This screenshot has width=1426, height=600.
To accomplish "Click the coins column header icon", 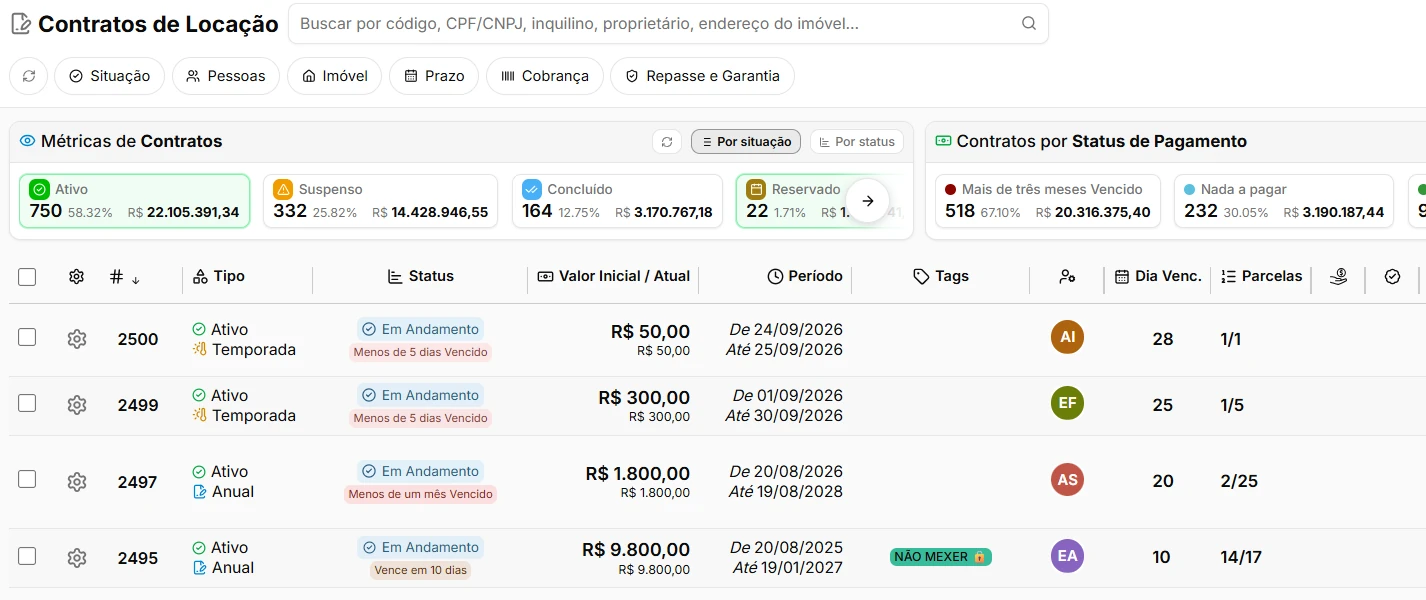I will click(1339, 277).
